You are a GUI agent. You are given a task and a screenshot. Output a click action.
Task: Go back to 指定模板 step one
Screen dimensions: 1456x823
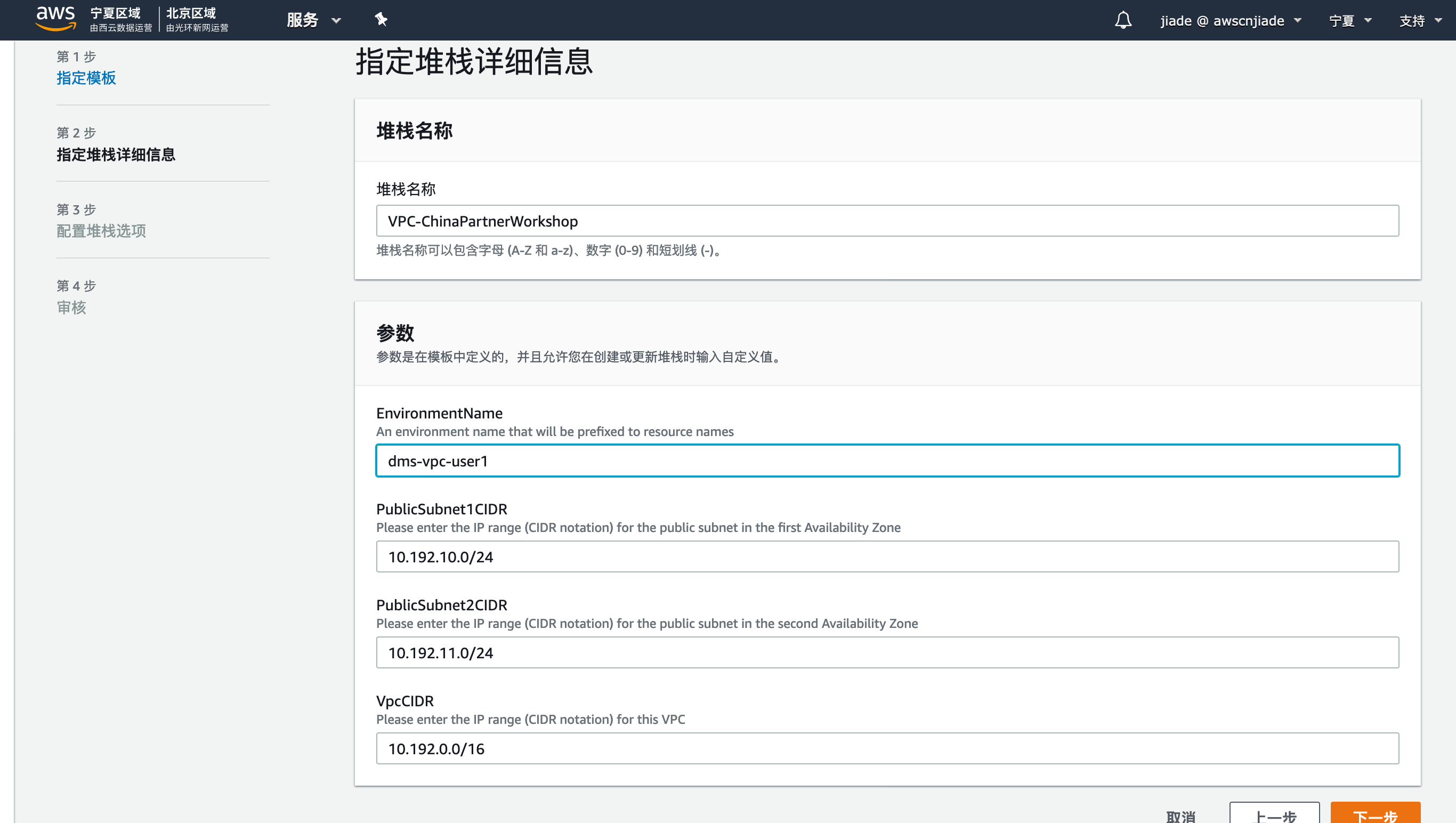point(86,78)
